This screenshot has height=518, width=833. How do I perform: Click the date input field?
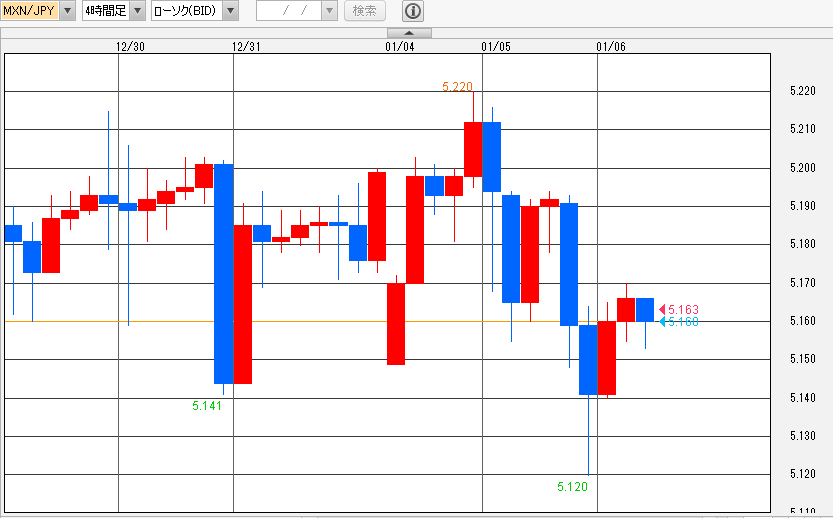click(289, 11)
